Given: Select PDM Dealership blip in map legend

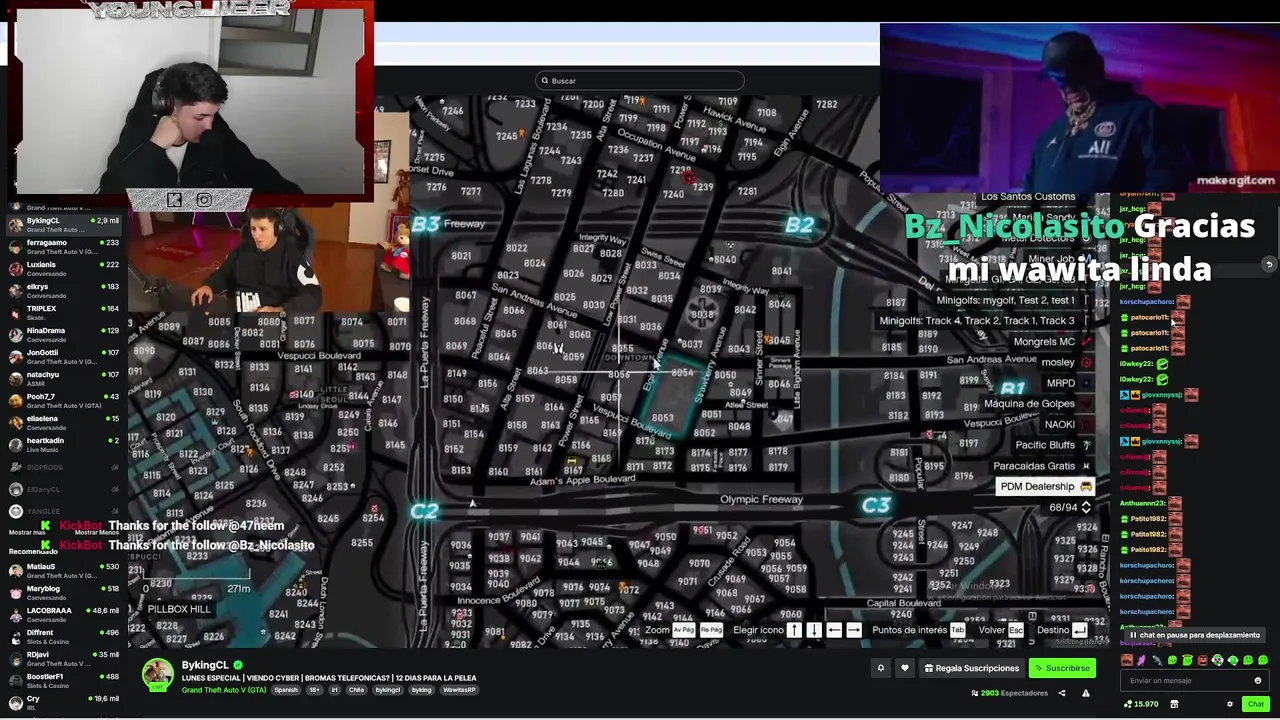Looking at the screenshot, I should pos(1046,487).
